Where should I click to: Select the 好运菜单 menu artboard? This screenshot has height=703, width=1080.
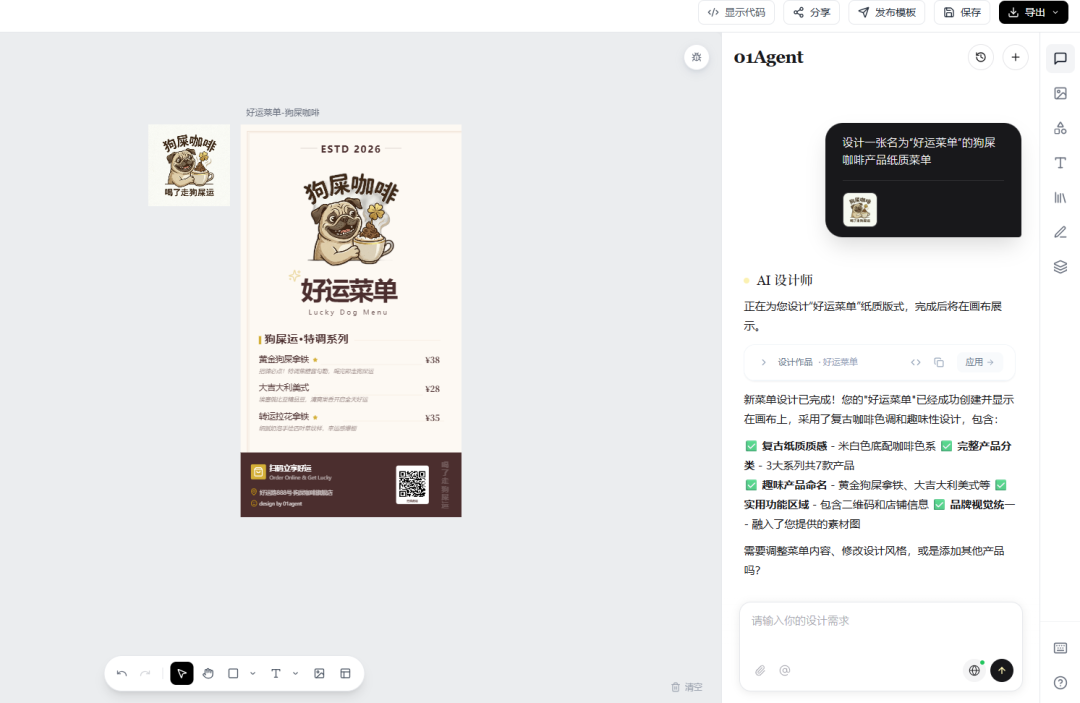pos(351,321)
